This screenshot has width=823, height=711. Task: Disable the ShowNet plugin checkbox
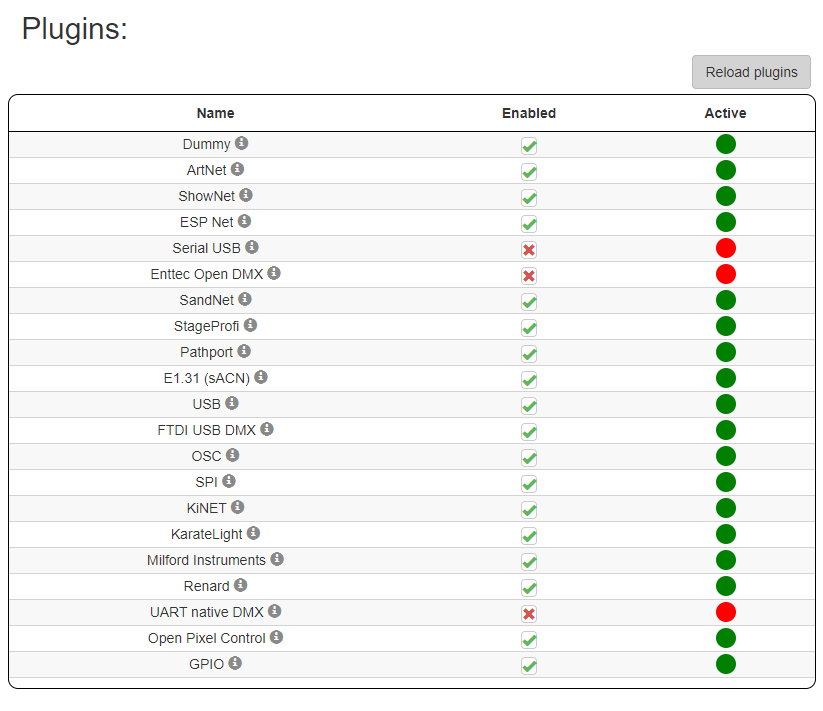click(529, 198)
